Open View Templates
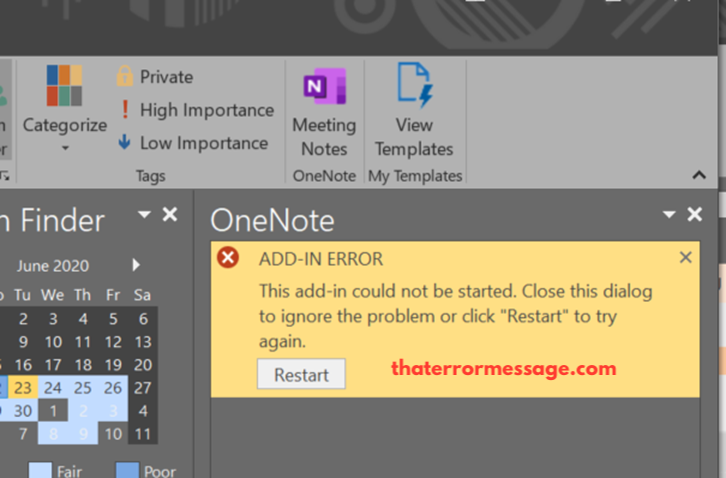 414,111
